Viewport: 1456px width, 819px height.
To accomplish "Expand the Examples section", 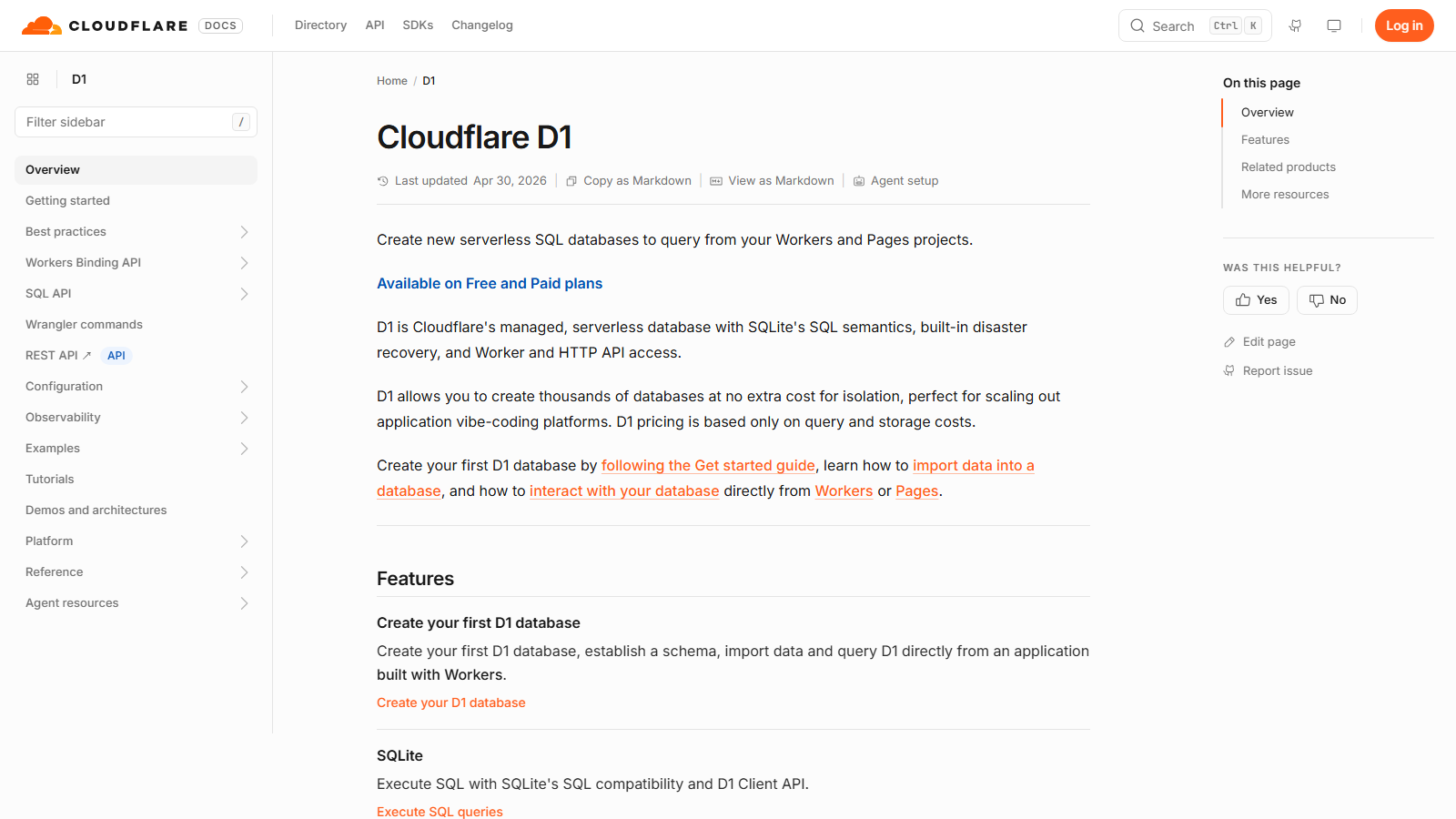I will pyautogui.click(x=244, y=449).
